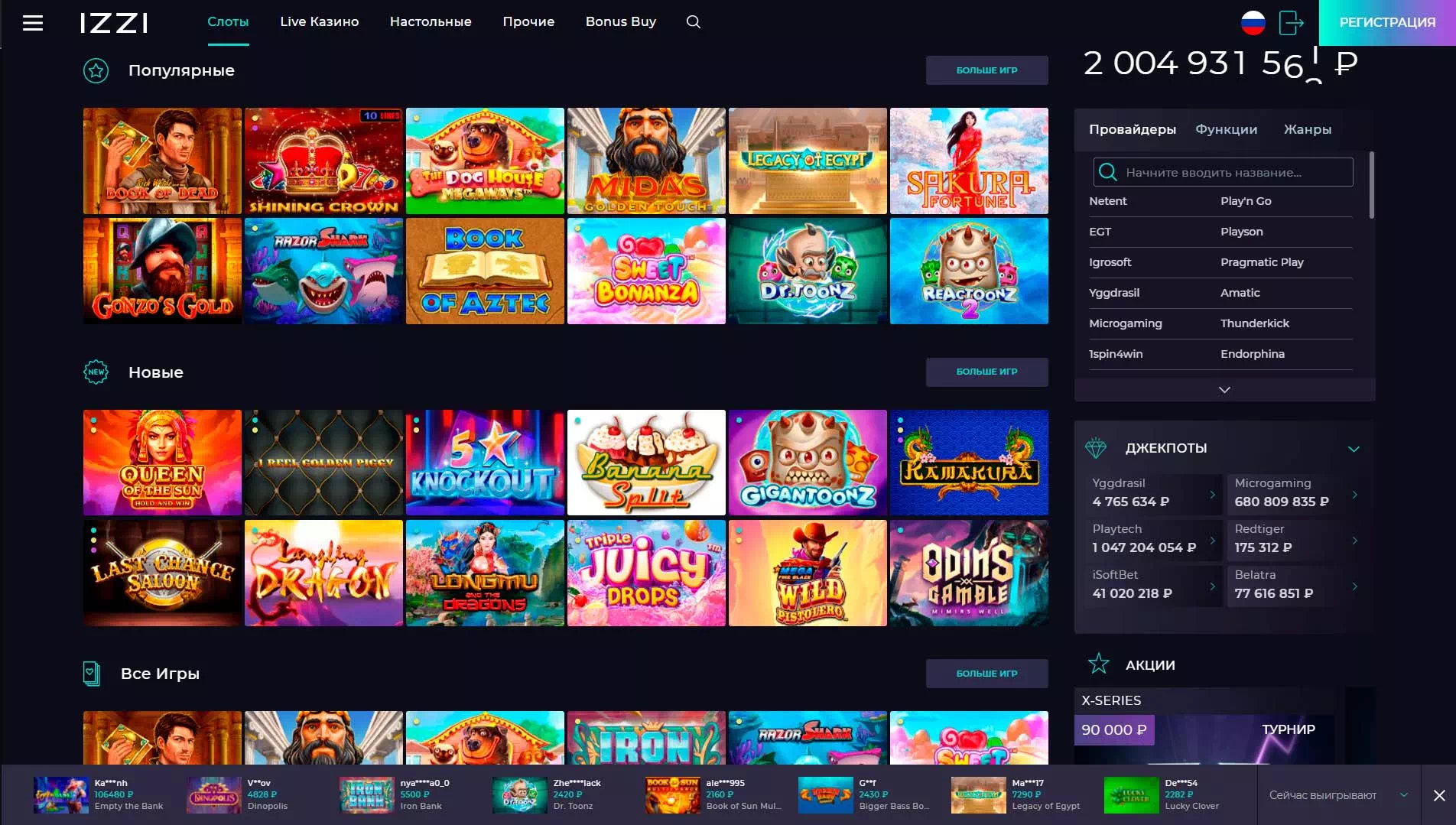
Task: Switch to the Live Казино tab
Action: coord(319,22)
